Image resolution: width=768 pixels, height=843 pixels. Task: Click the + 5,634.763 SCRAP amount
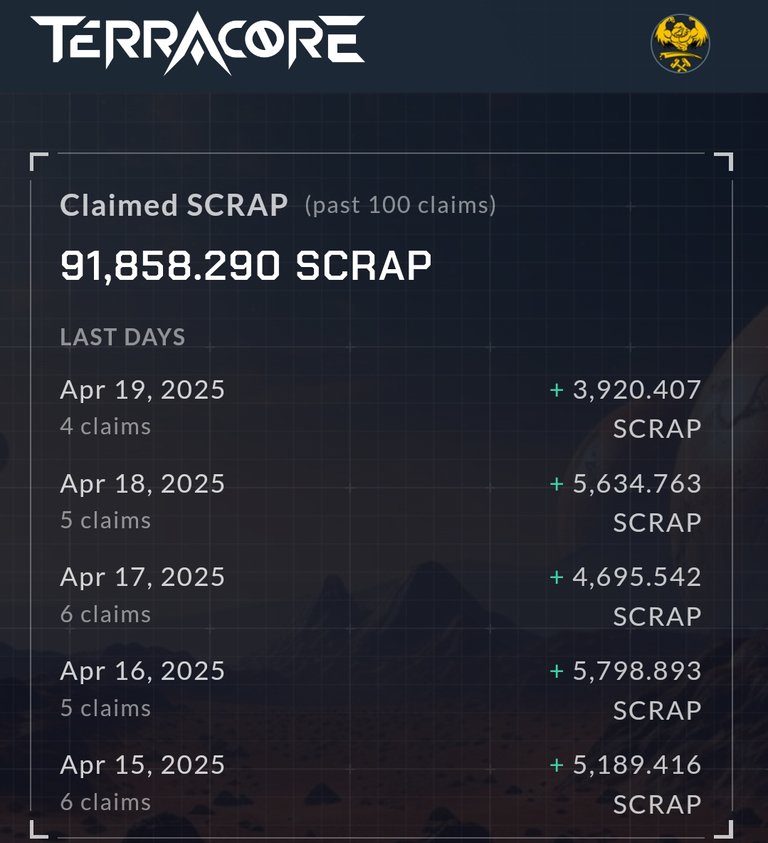tap(625, 503)
